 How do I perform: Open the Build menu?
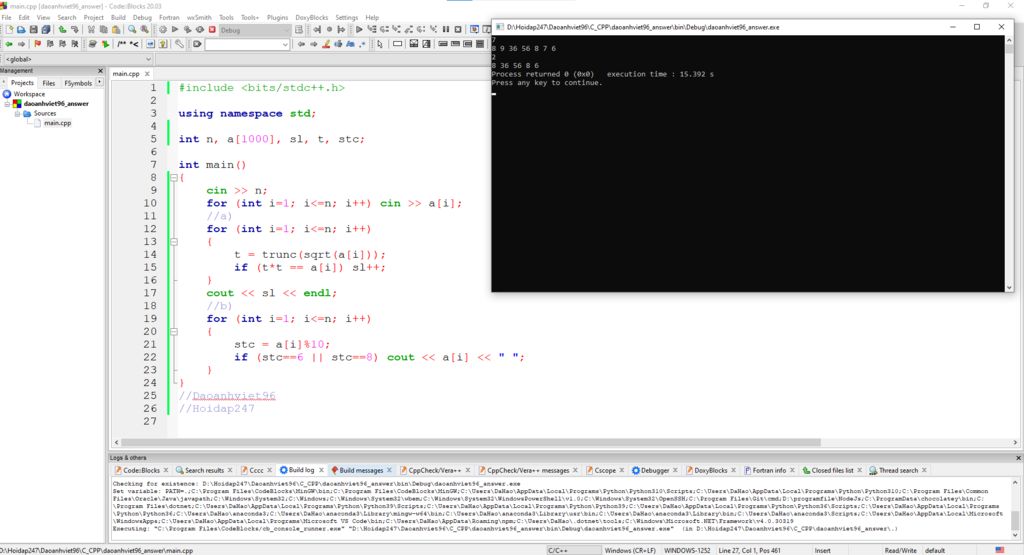click(x=118, y=18)
